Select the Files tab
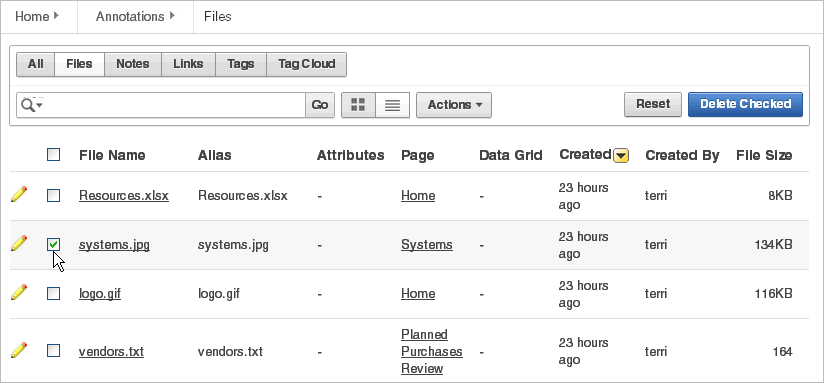824x383 pixels. (79, 64)
